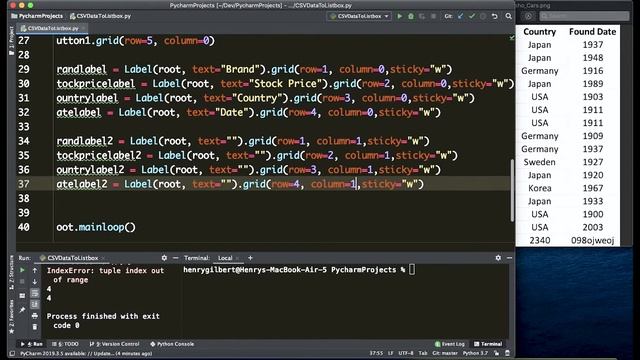Screen dimensions: 640x360
Task: Open the Tab indent settings popup
Action: coord(423,353)
